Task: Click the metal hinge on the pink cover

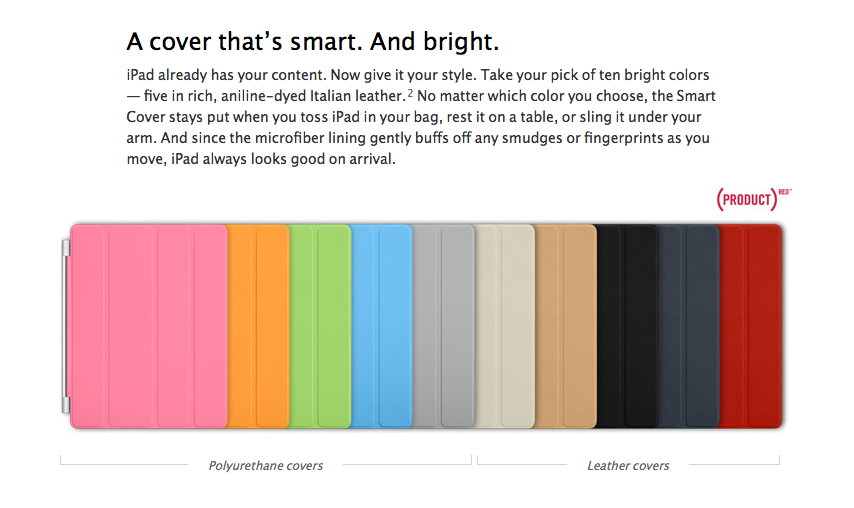Action: pos(66,326)
